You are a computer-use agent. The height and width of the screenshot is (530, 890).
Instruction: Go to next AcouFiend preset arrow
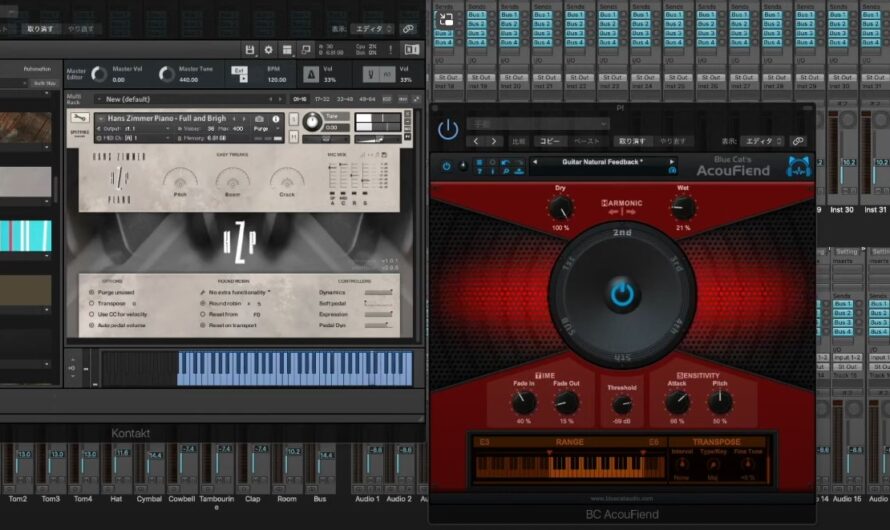672,162
